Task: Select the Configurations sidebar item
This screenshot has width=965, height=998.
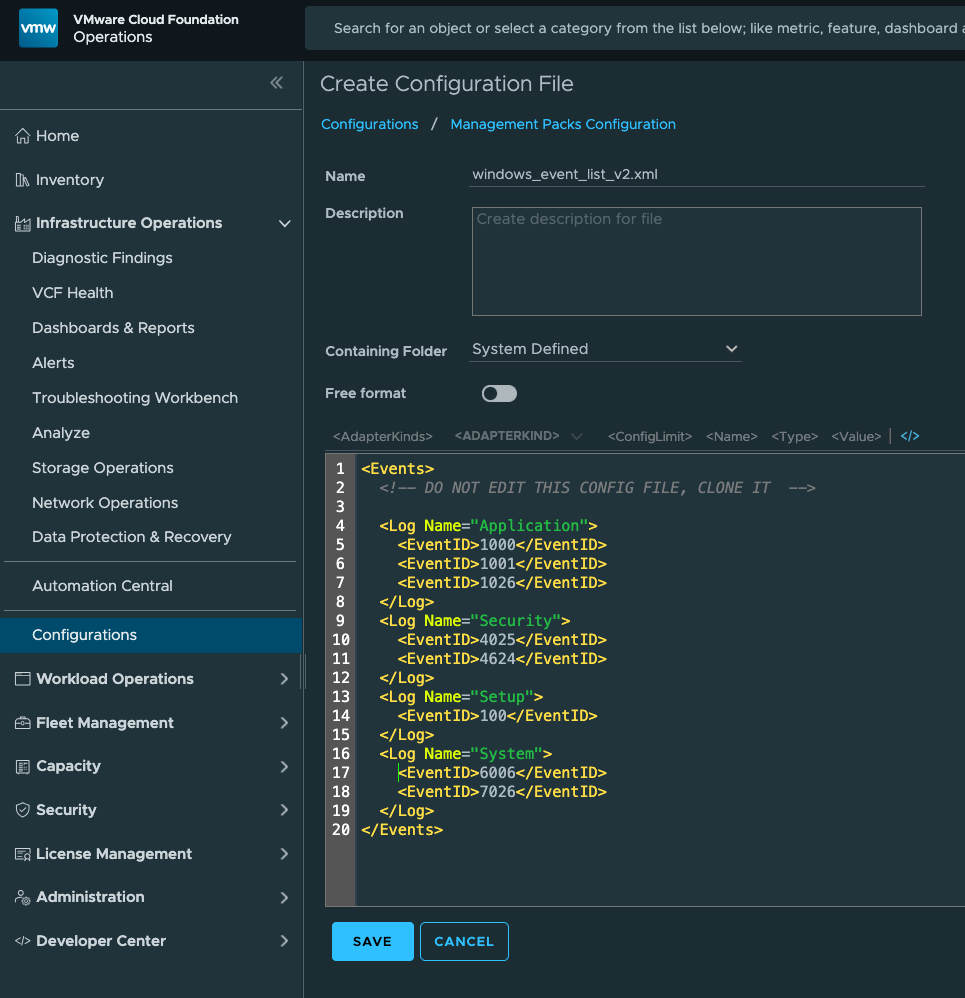Action: [151, 635]
